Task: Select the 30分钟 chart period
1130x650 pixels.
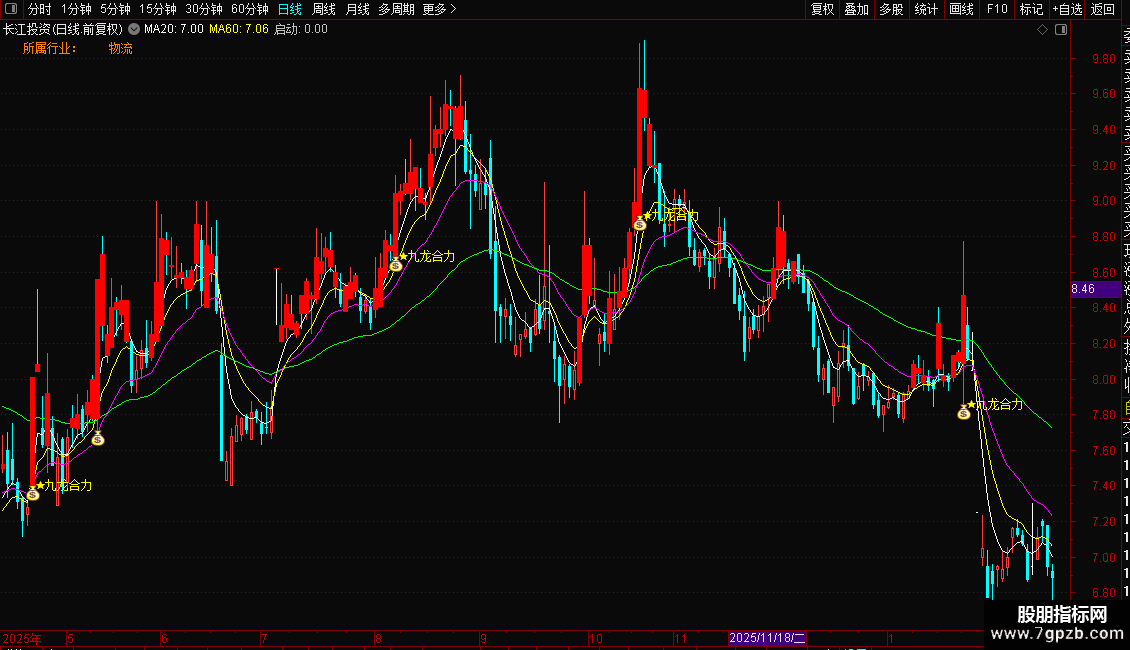Action: point(204,9)
